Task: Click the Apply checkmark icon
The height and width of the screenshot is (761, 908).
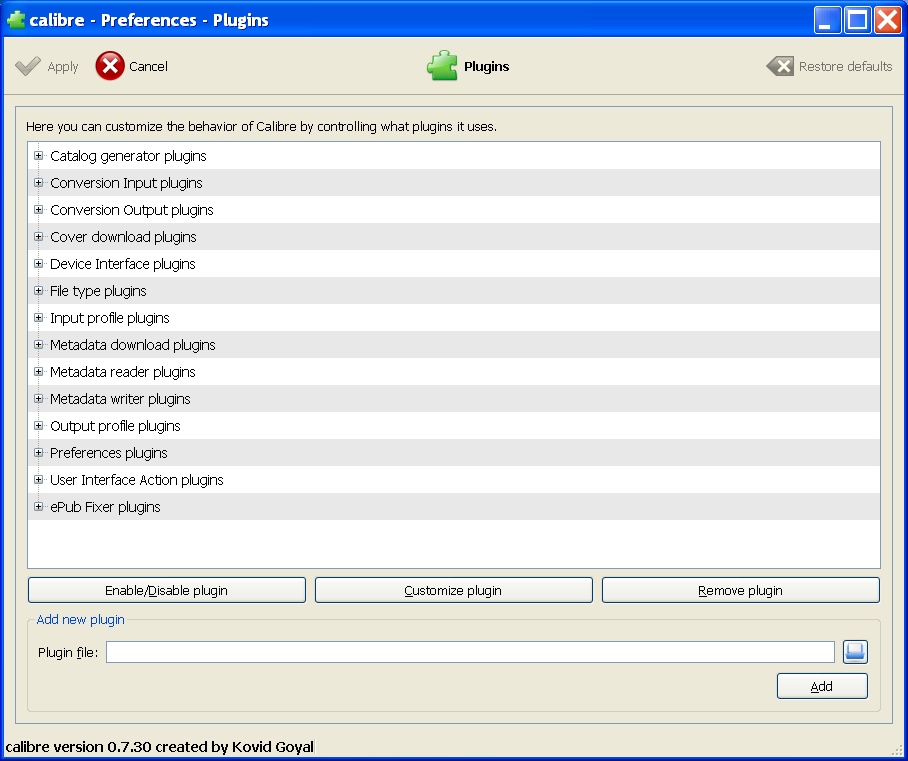Action: click(x=28, y=66)
